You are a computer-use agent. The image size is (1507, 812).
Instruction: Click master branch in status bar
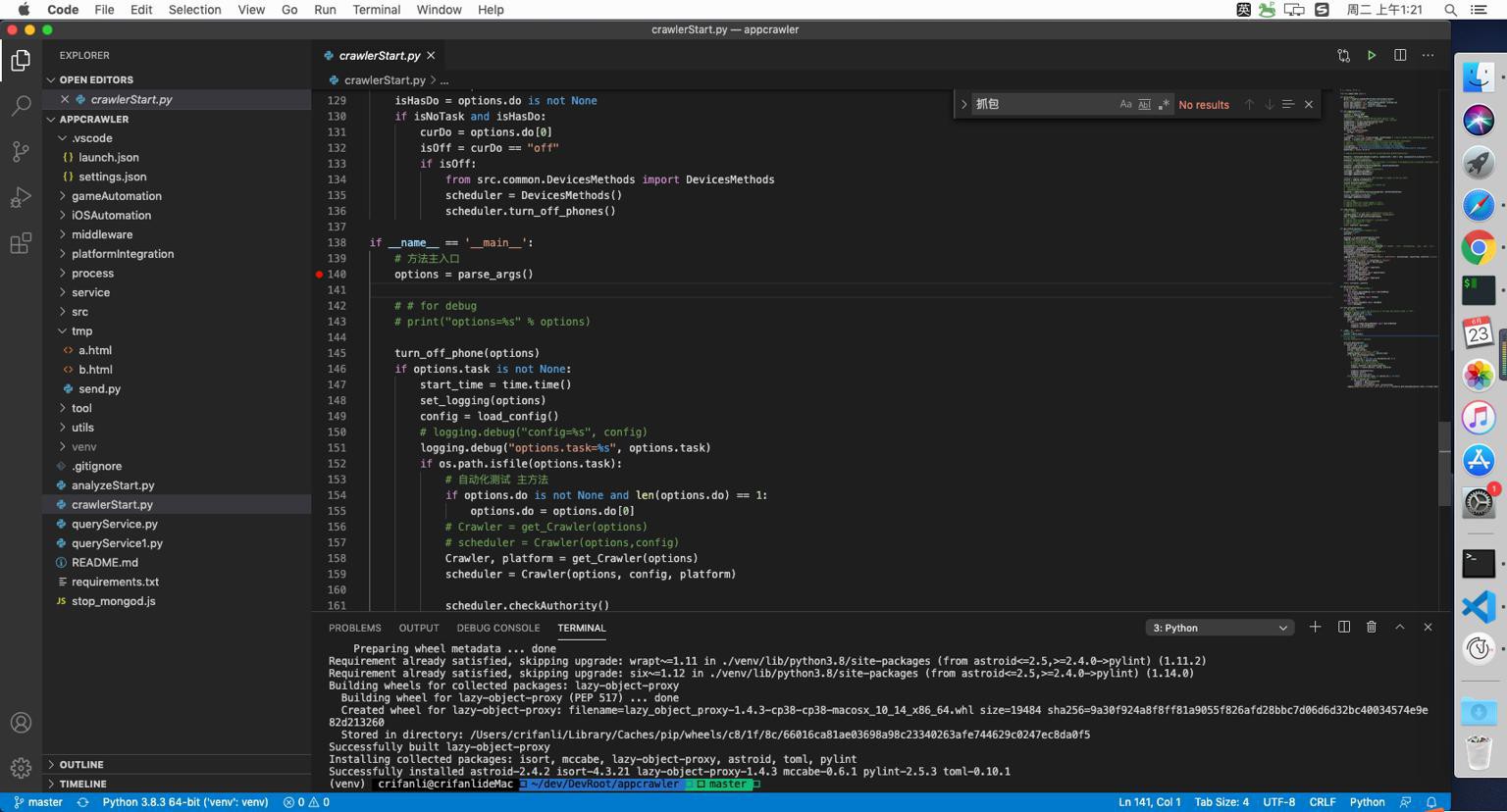tap(38, 802)
